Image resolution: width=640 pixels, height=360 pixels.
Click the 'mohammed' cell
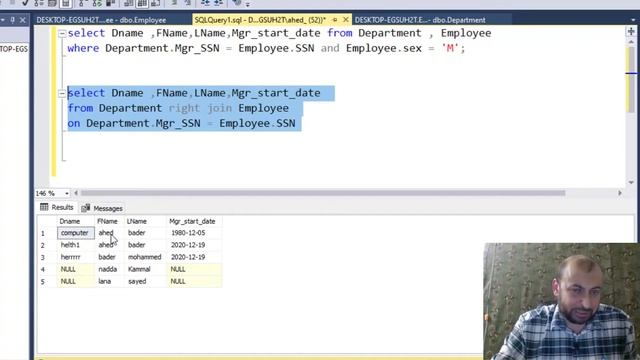(x=145, y=257)
